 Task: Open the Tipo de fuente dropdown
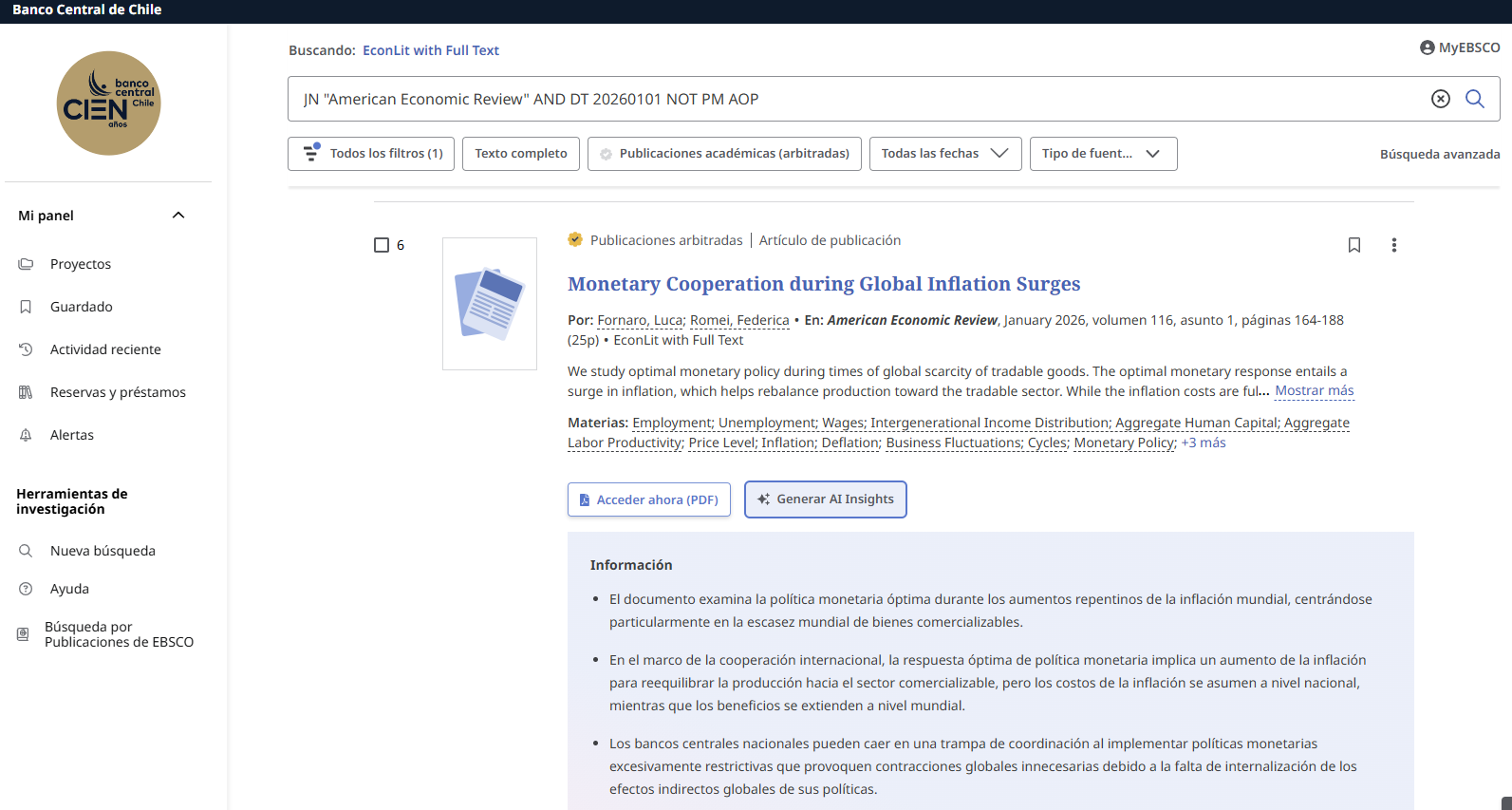coord(1102,154)
